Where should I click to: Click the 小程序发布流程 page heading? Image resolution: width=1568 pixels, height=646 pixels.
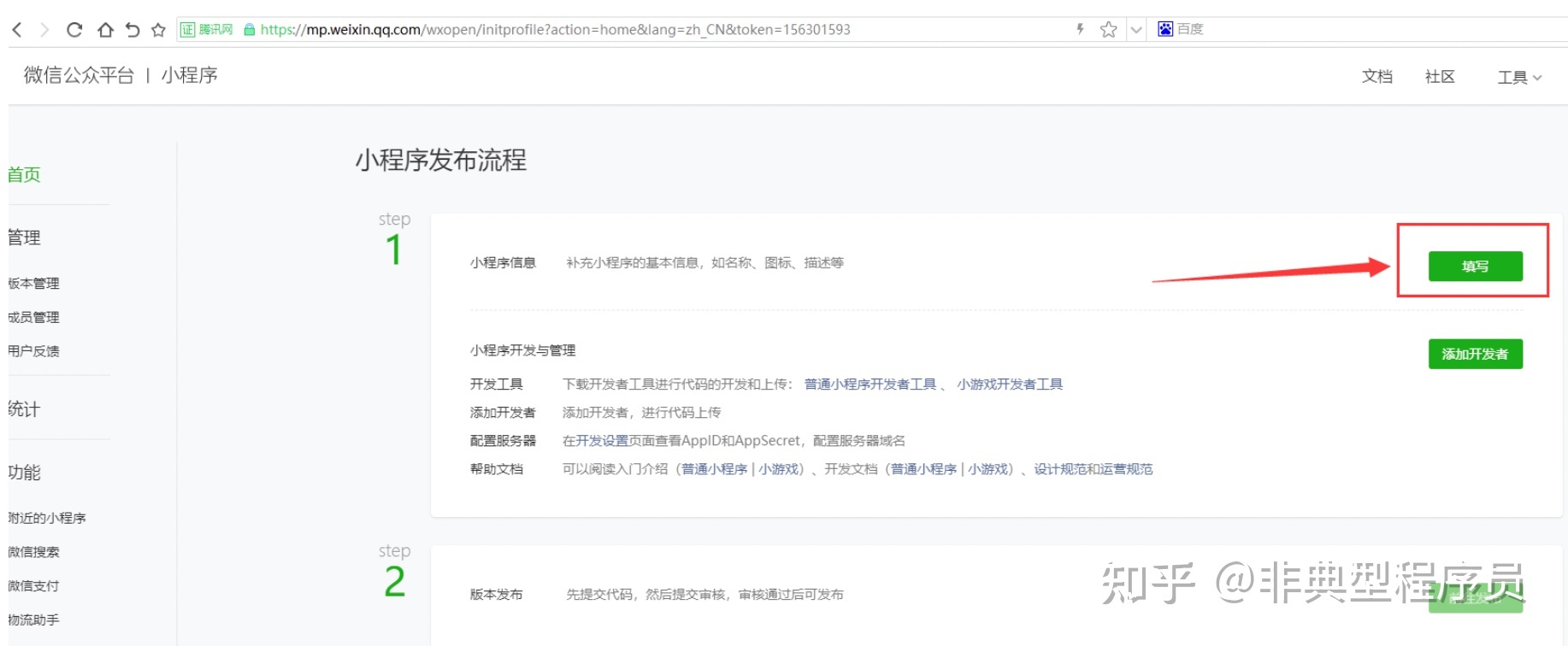point(441,160)
